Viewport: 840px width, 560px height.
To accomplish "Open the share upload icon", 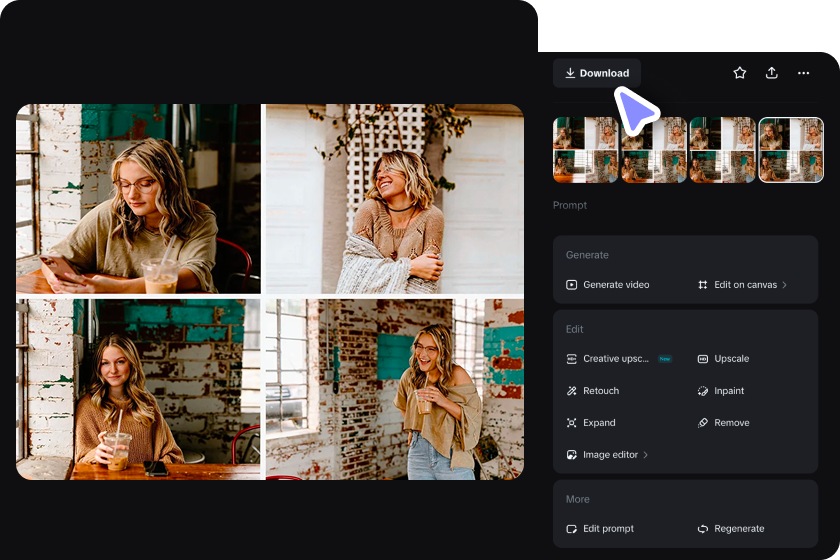I will [771, 73].
